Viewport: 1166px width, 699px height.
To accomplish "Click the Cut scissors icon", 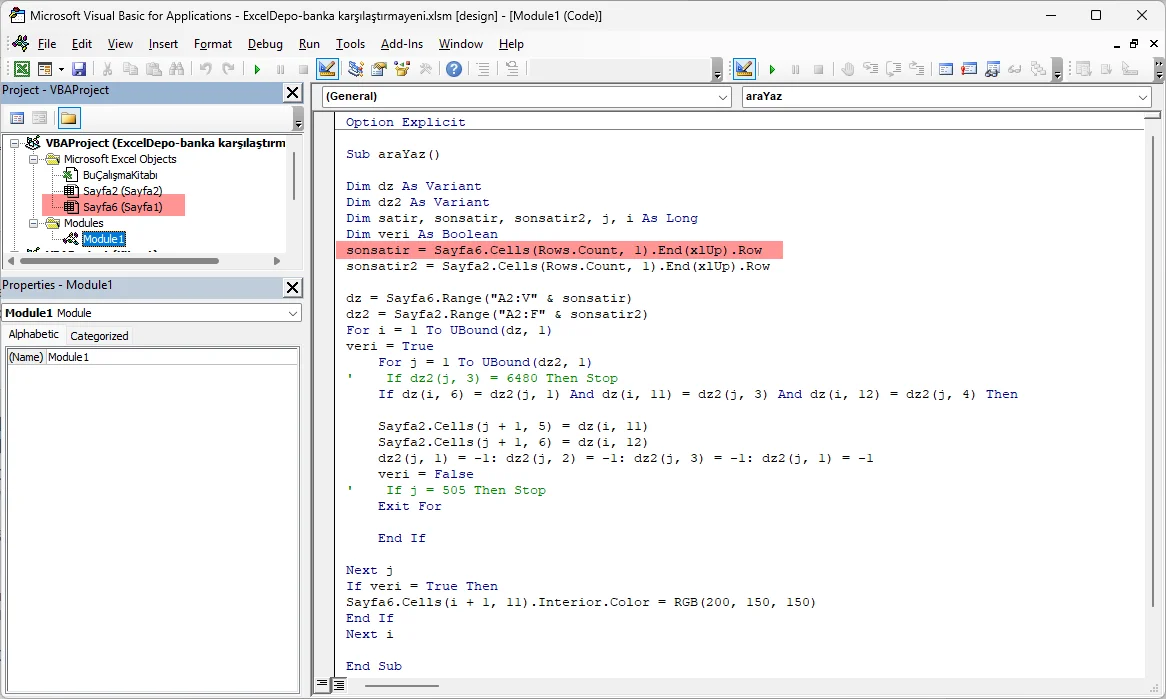I will (108, 69).
